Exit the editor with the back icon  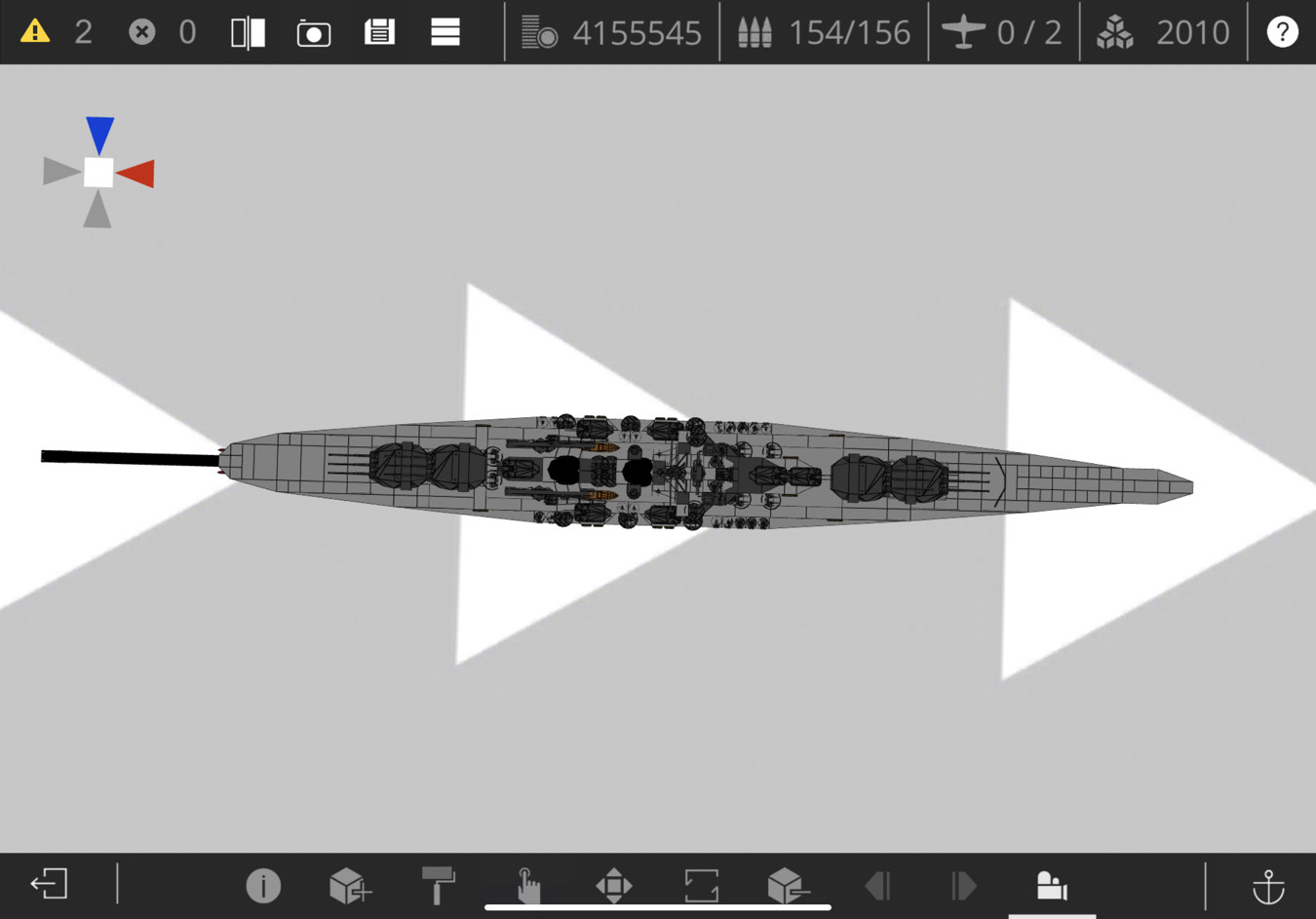(49, 884)
